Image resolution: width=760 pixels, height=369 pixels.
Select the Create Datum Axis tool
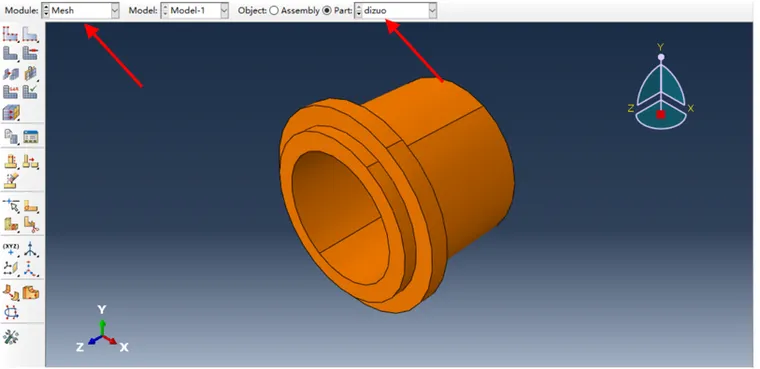coord(30,250)
